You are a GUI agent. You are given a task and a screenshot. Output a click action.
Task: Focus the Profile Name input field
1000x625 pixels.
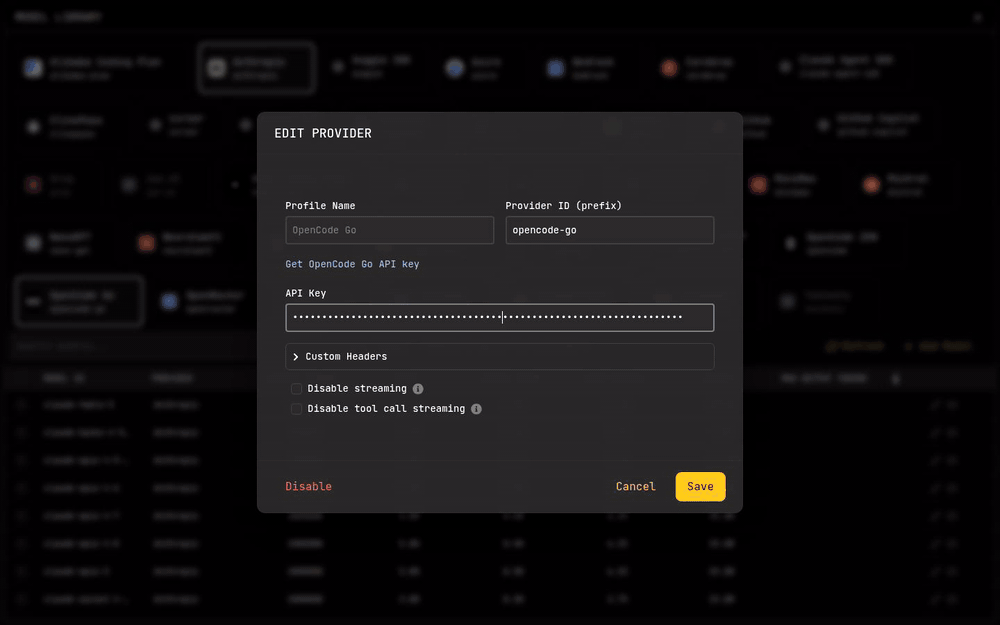coord(390,230)
